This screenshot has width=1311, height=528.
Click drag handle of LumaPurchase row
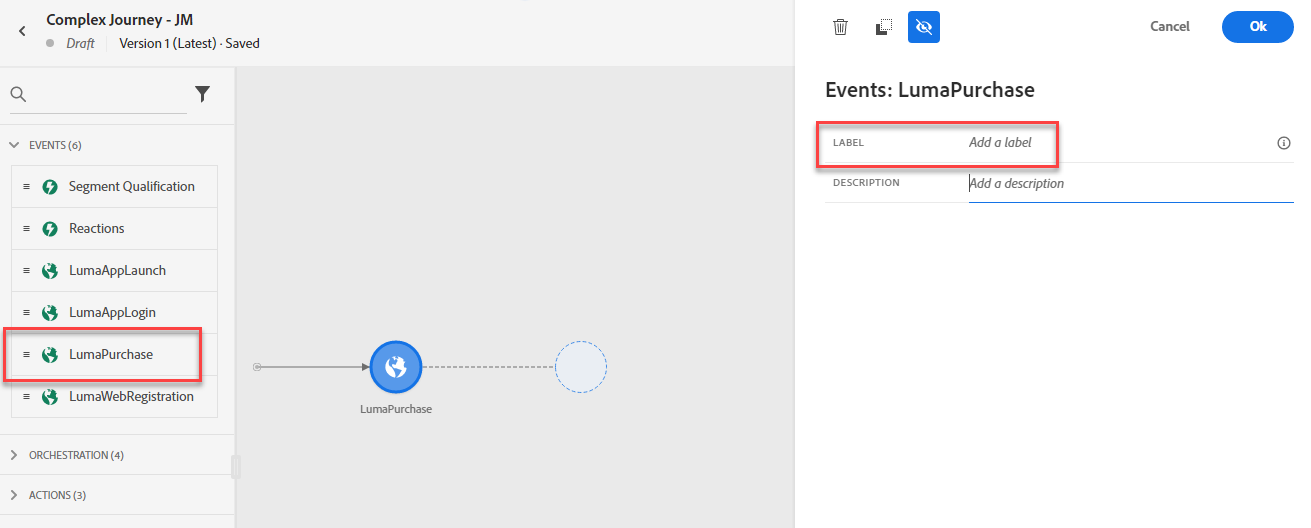[x=26, y=355]
